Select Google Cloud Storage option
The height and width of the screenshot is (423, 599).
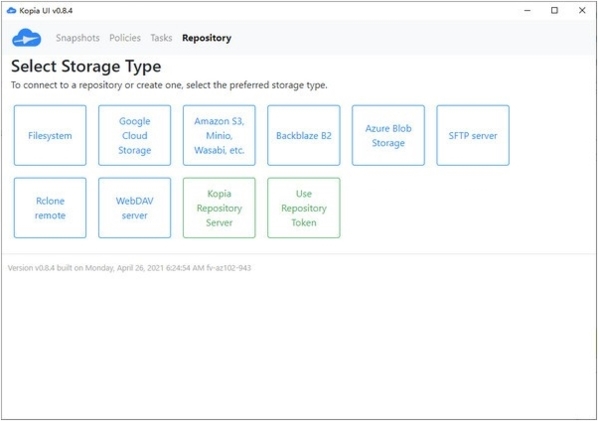134,136
